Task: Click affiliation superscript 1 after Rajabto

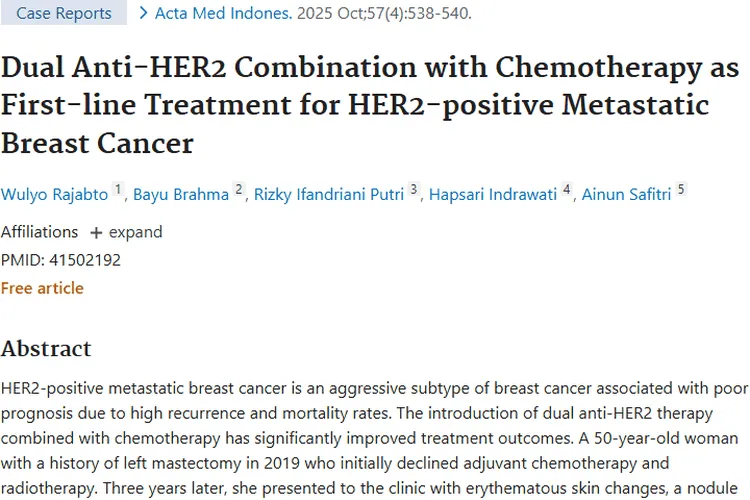Action: click(x=118, y=189)
